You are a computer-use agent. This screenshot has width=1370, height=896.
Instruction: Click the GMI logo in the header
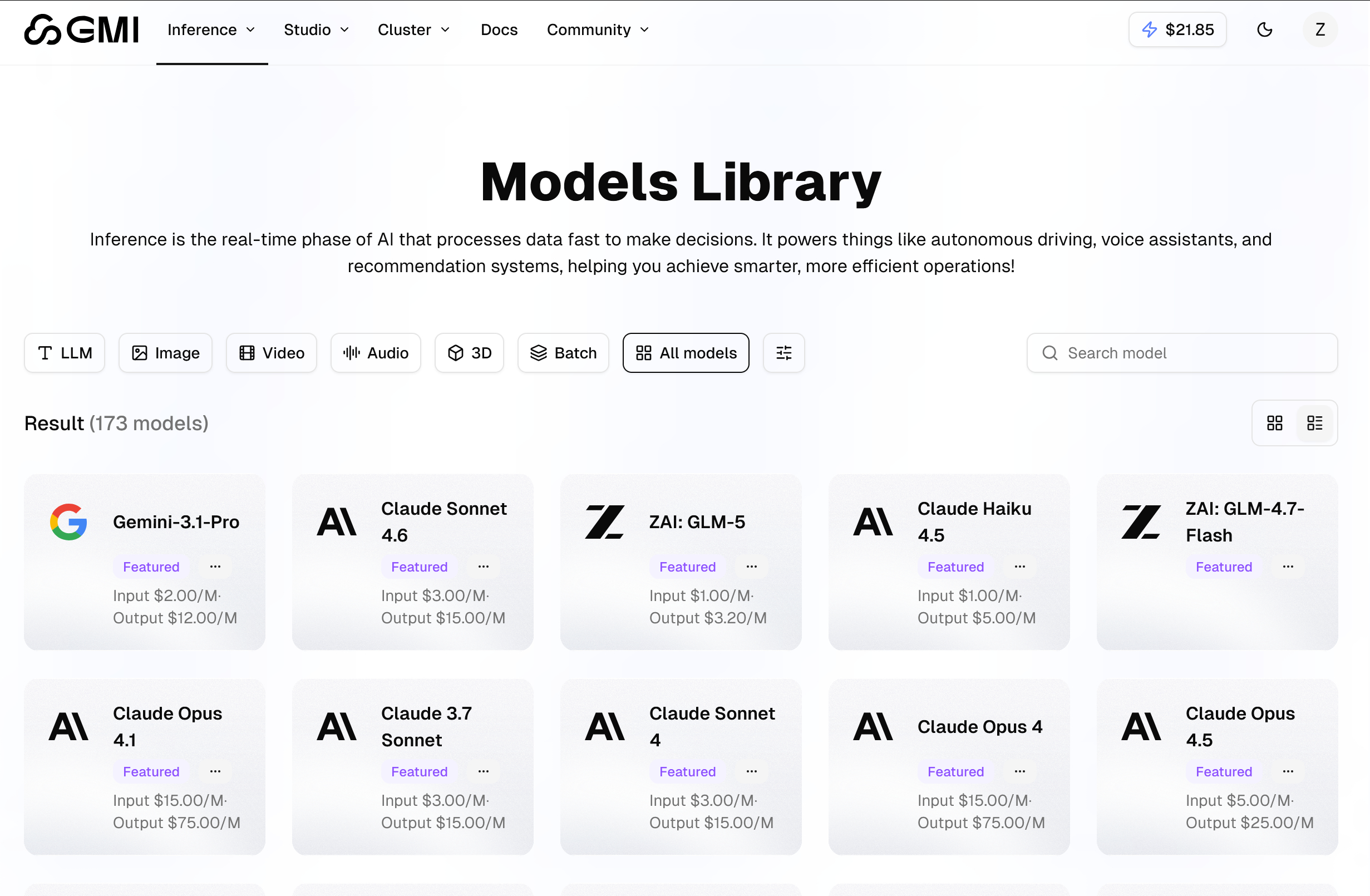[x=81, y=29]
